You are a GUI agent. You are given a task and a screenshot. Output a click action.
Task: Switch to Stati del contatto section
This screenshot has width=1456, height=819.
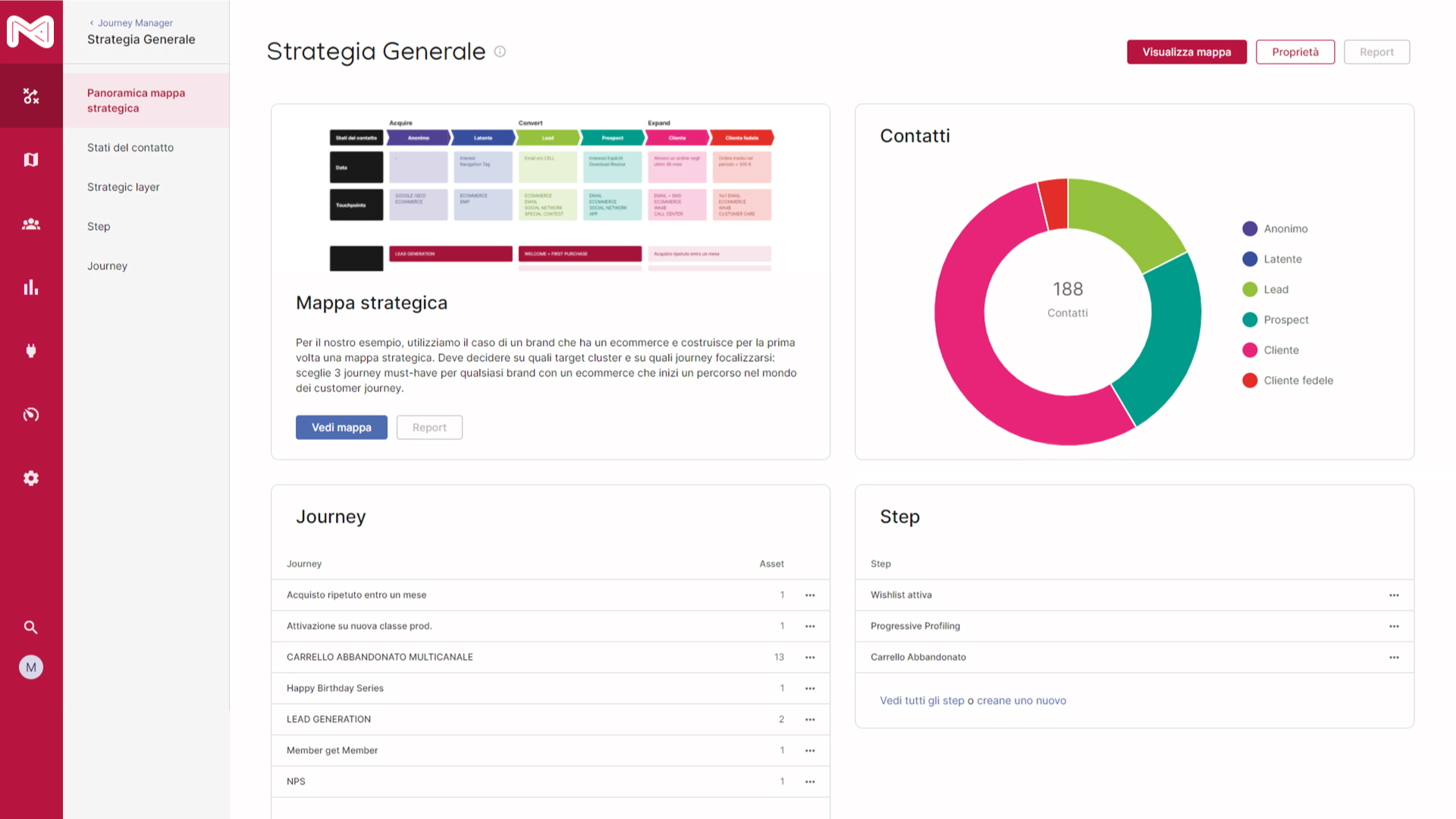[130, 147]
